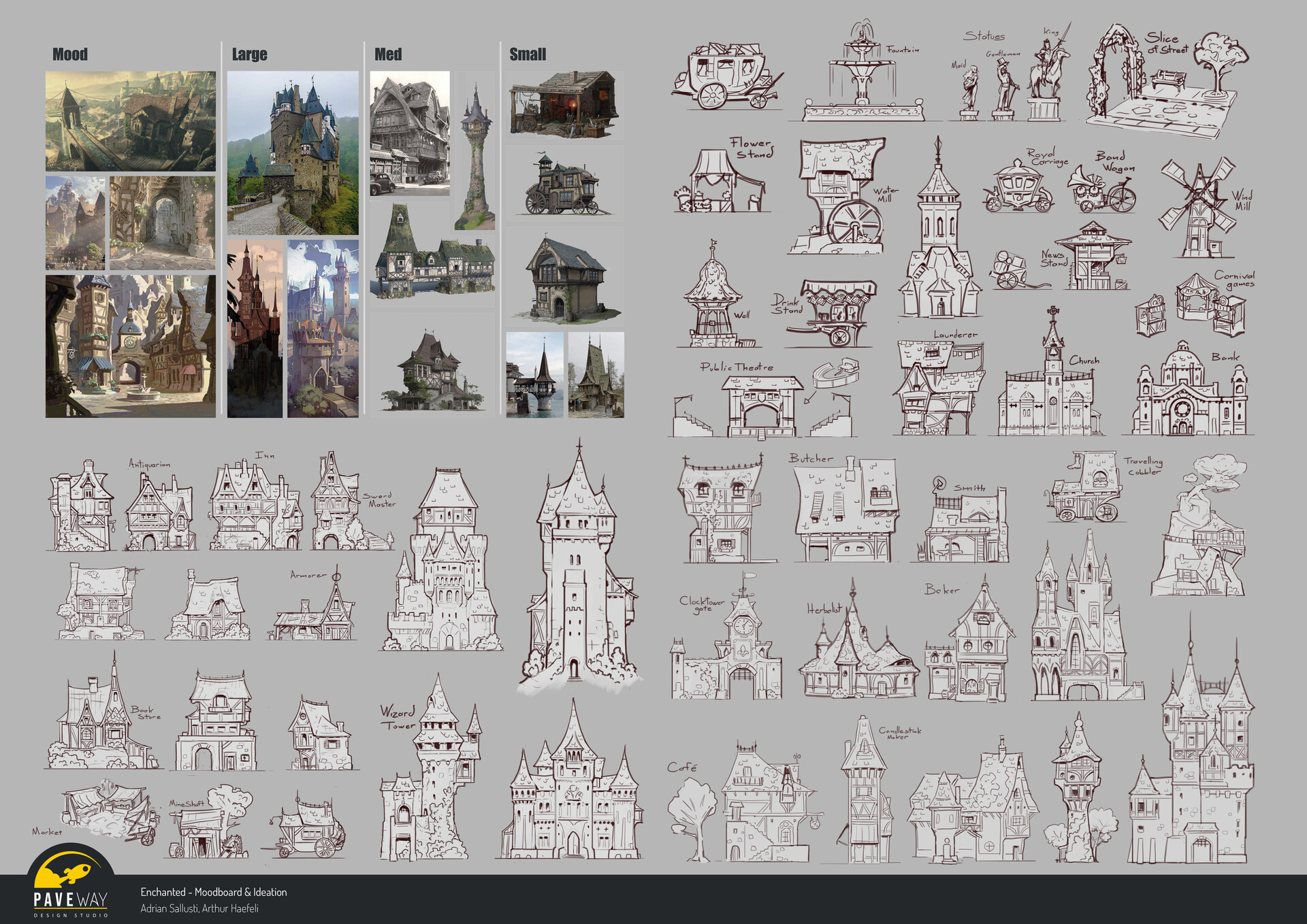
Task: Click the Paveway Design Studio logo
Action: point(70,883)
